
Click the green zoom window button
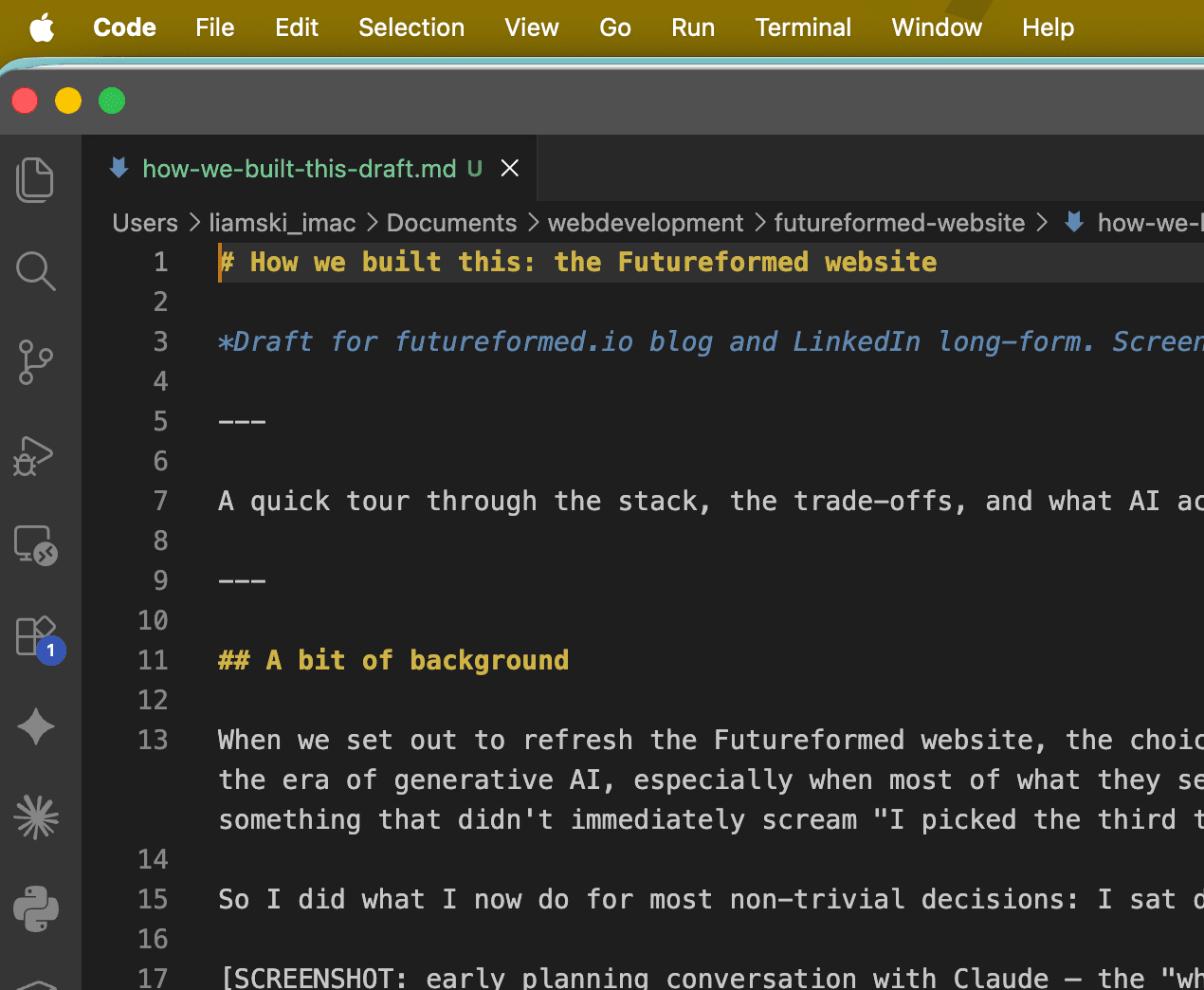point(112,101)
